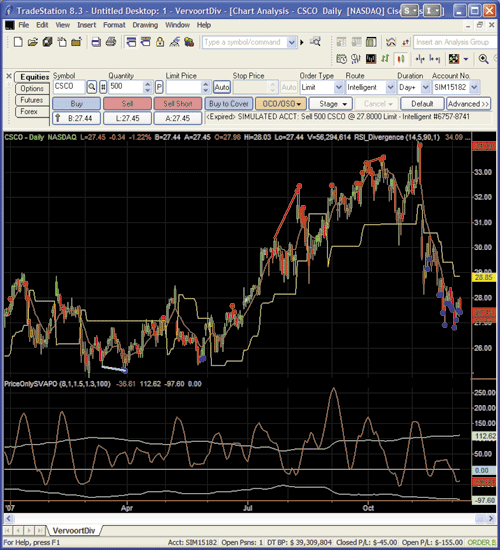Viewport: 500px width, 550px height.
Task: Switch to the Futures order tab
Action: (x=32, y=100)
